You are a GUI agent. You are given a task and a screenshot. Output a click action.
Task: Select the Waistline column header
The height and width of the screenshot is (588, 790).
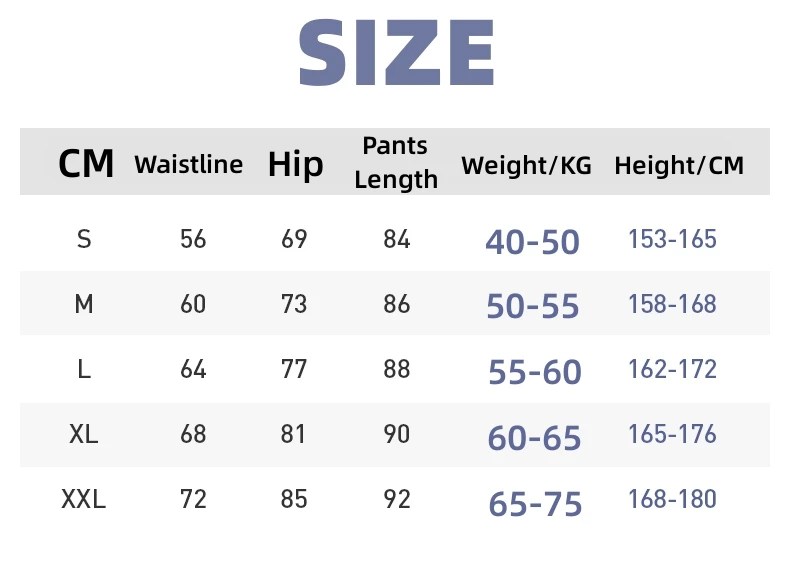tap(188, 164)
